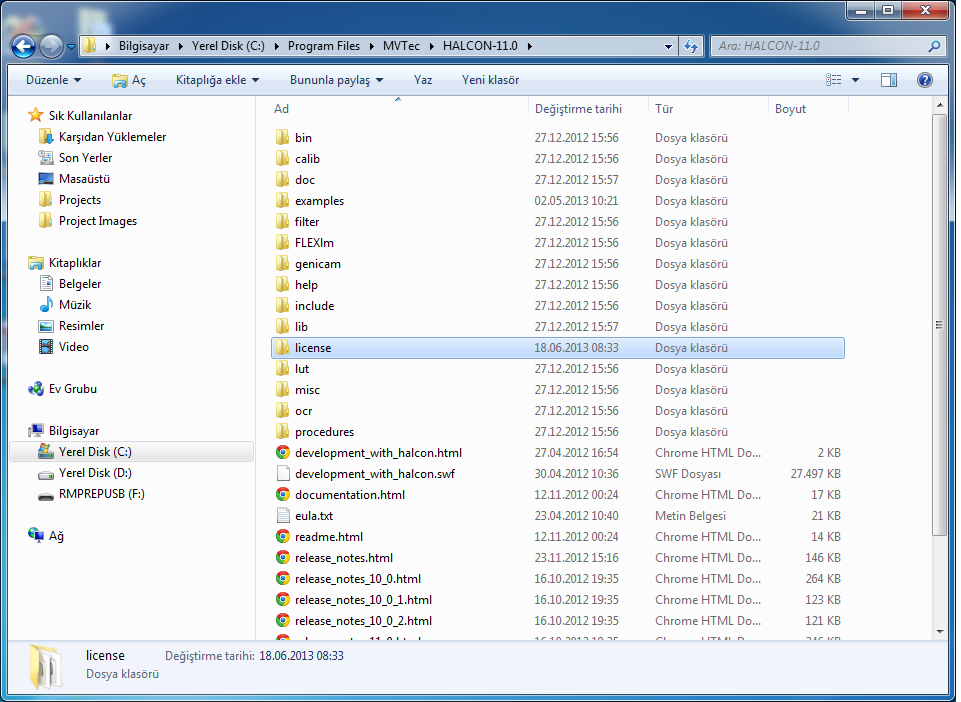The image size is (961, 702).
Task: Click the text file icon of eula.txt
Action: click(283, 515)
